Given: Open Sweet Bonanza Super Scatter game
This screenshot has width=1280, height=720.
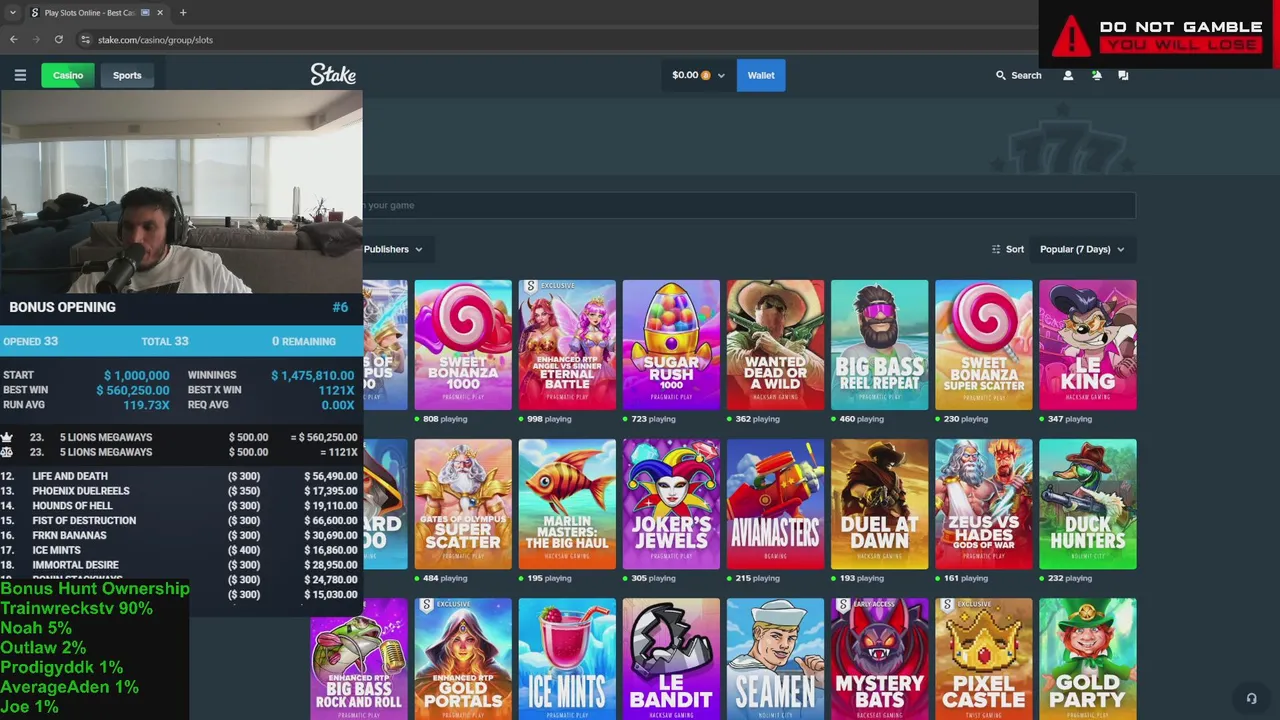Looking at the screenshot, I should (983, 345).
